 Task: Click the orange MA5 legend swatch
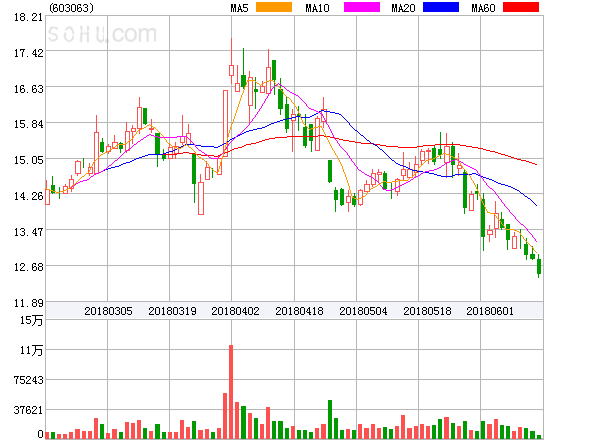click(274, 7)
